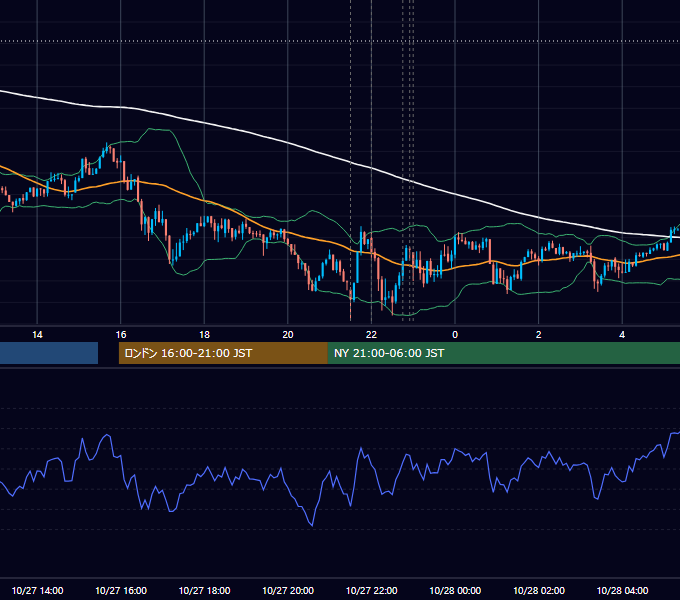The width and height of the screenshot is (680, 600).
Task: Click the blue session bar before London
Action: click(x=49, y=353)
